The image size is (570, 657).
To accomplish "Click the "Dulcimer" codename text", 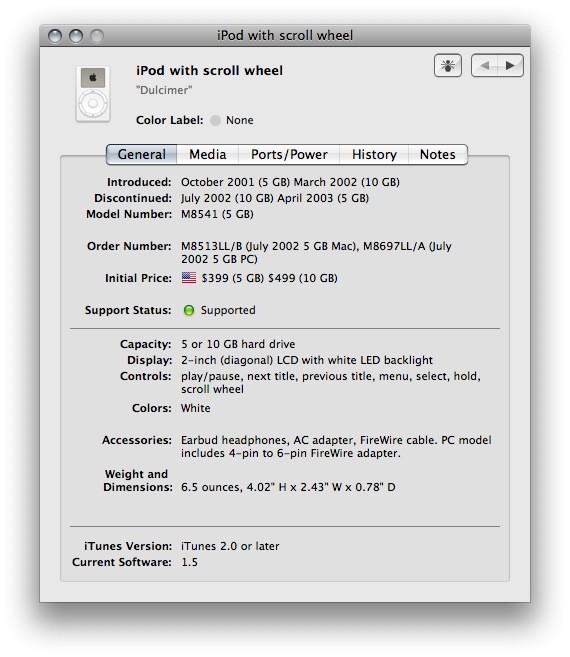I will click(x=164, y=90).
